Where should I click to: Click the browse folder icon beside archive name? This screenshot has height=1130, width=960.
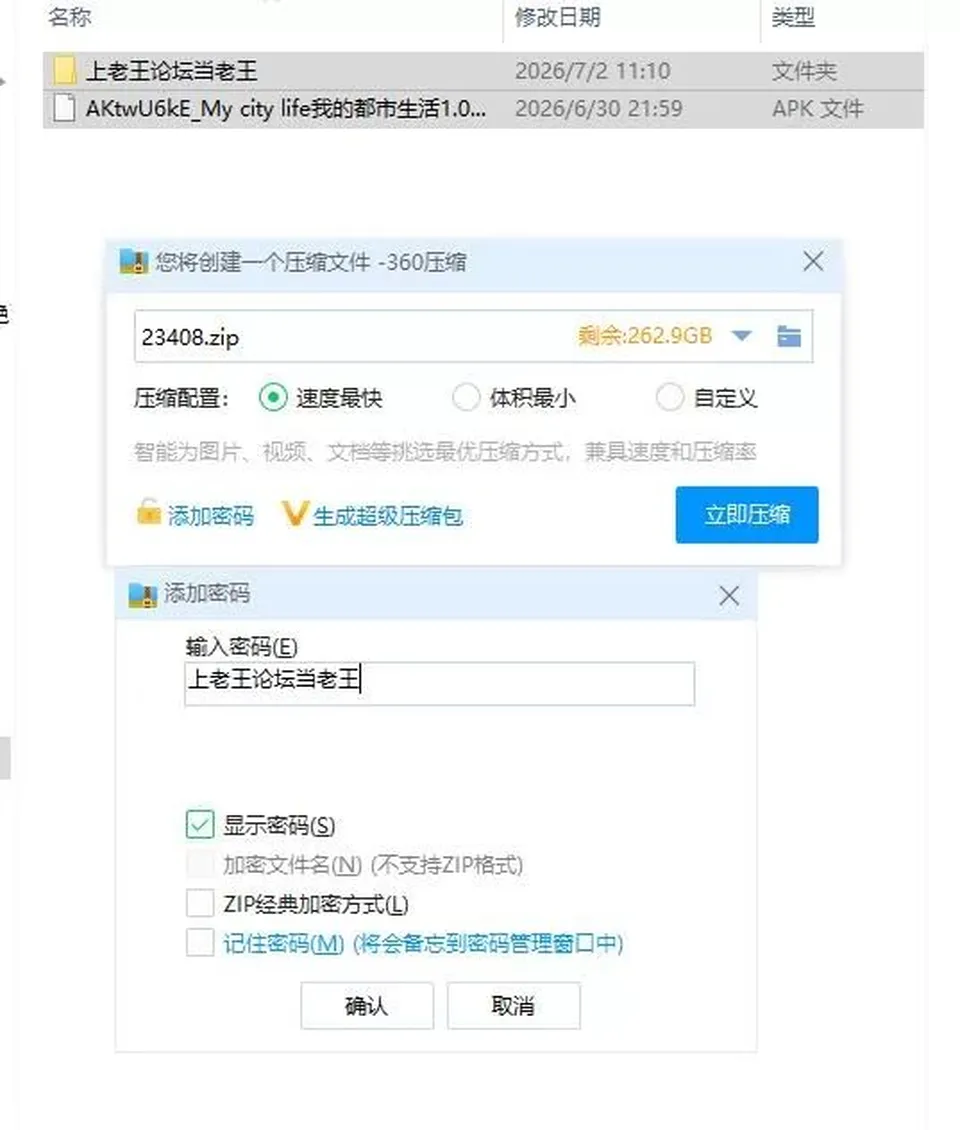point(789,336)
